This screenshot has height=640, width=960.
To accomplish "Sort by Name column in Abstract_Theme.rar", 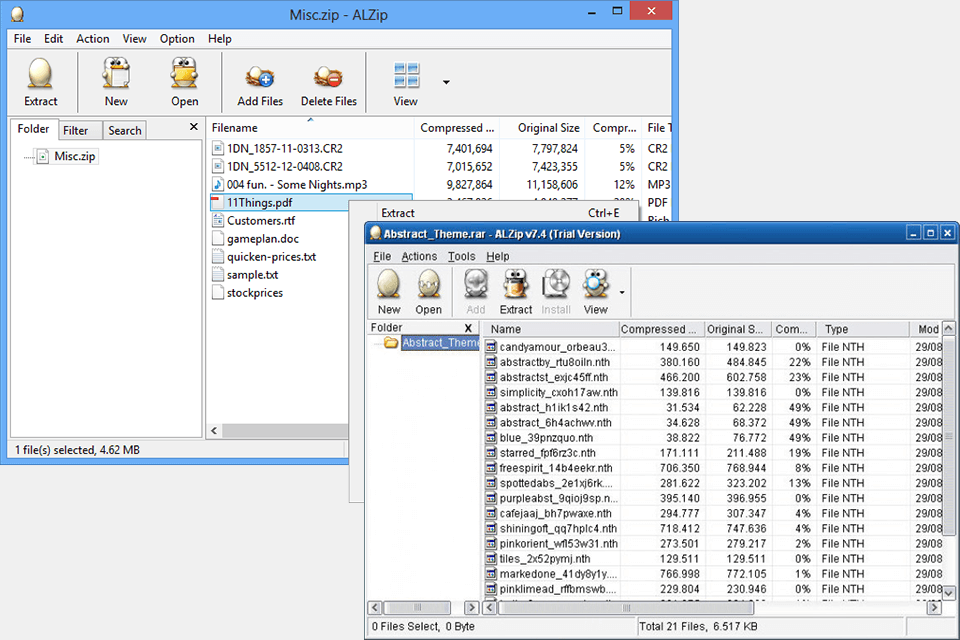I will tap(551, 329).
